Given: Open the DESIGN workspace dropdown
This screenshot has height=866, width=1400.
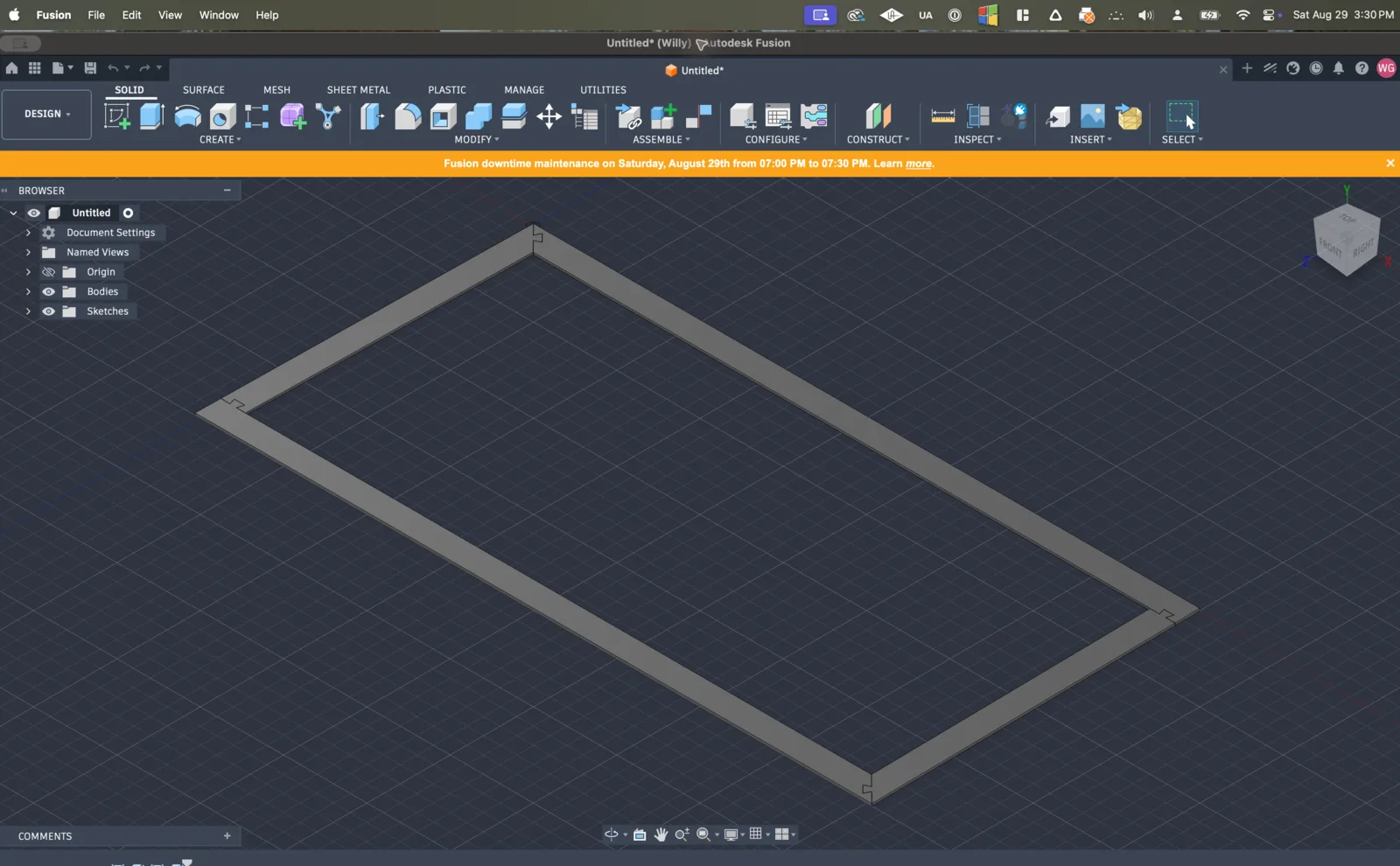Looking at the screenshot, I should [46, 114].
